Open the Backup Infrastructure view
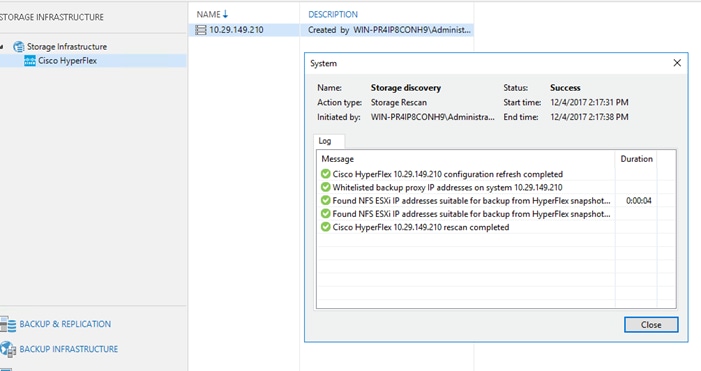The image size is (701, 371). pyautogui.click(x=69, y=349)
